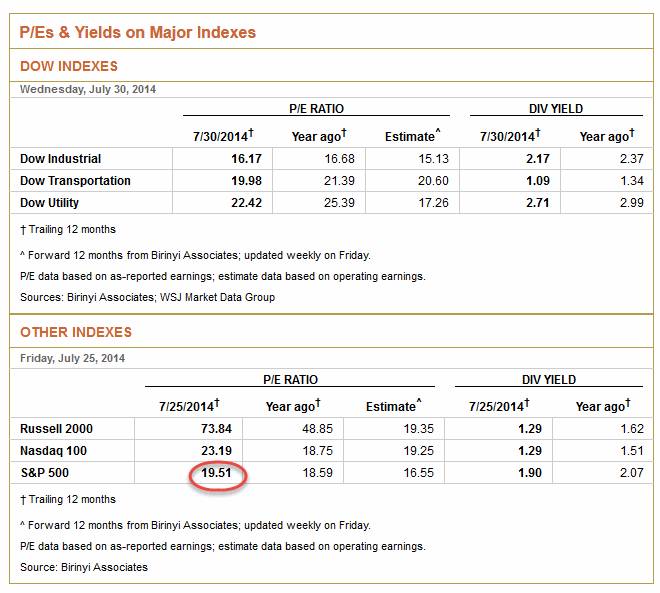Click Nasdaq 100 P/E value 23.19
The image size is (660, 593).
(216, 451)
